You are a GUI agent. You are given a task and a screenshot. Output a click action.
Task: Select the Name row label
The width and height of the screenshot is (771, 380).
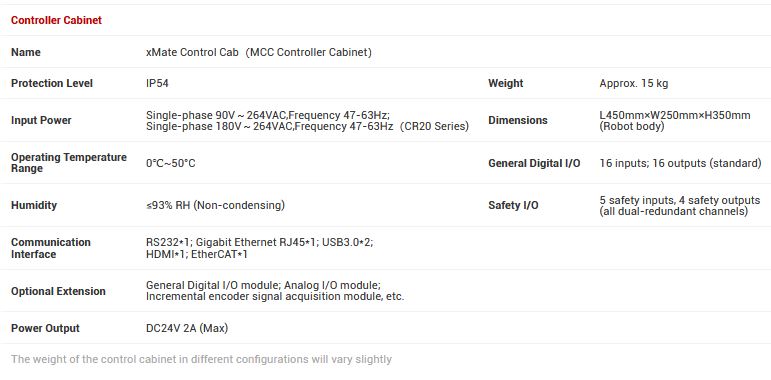26,52
